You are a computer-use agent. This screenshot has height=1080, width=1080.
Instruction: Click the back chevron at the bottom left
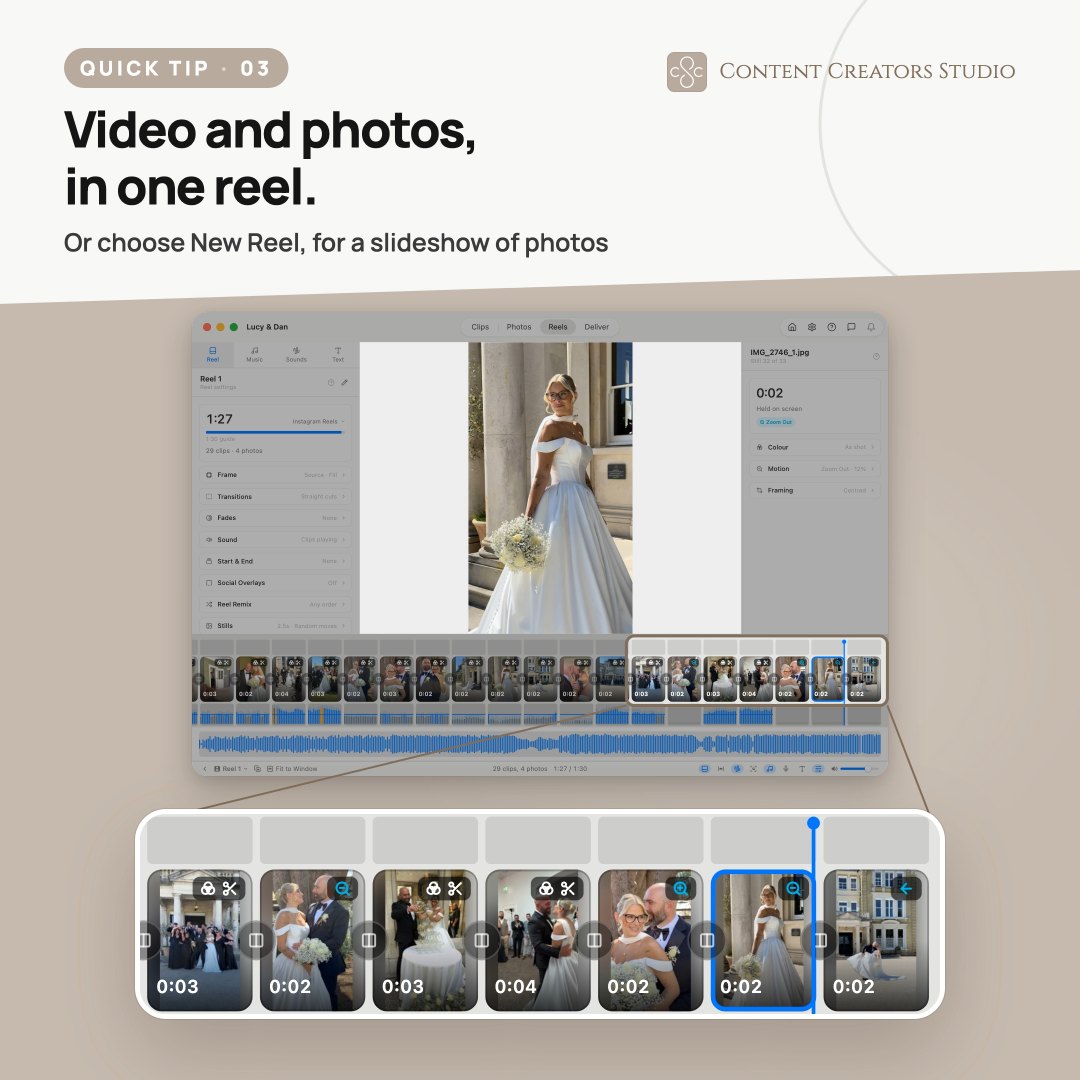(x=205, y=769)
